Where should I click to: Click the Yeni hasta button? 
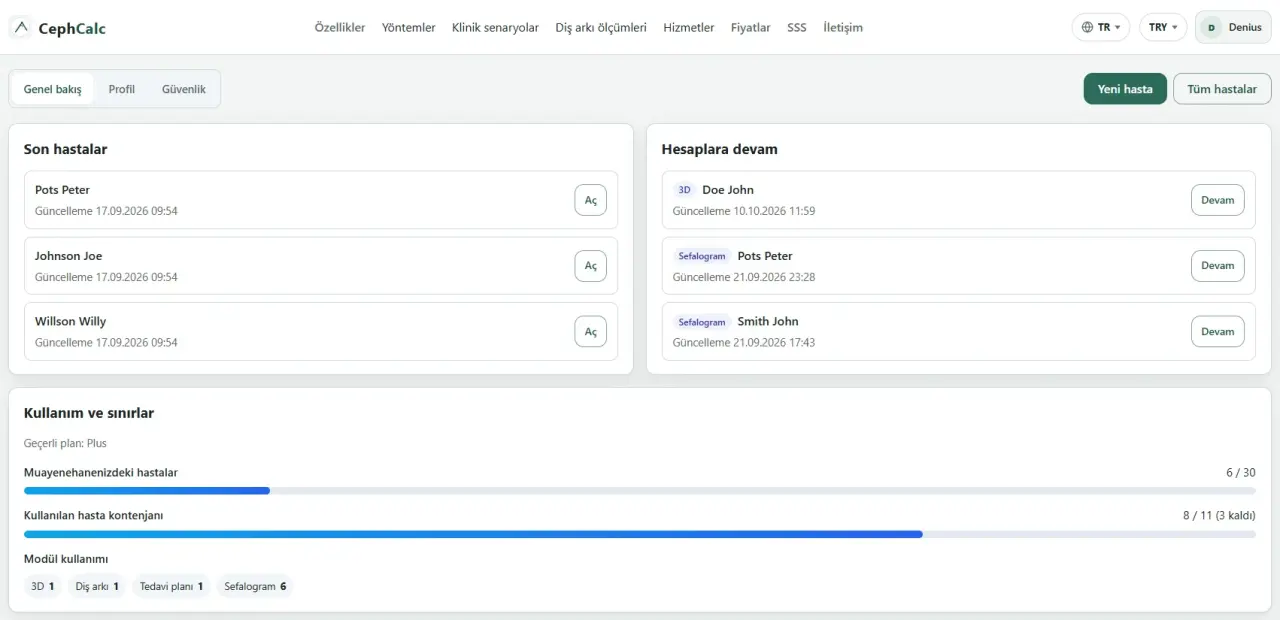1125,89
